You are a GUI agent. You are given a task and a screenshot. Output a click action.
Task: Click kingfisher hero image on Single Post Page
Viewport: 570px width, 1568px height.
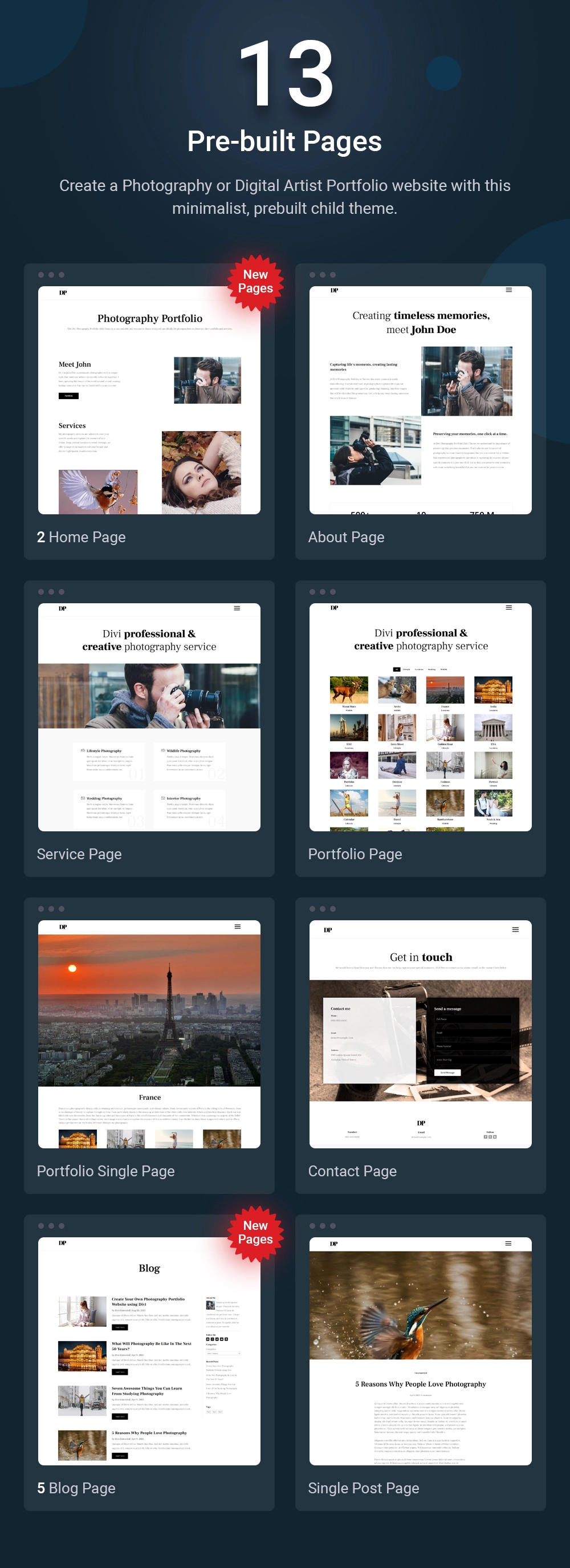tap(420, 1305)
